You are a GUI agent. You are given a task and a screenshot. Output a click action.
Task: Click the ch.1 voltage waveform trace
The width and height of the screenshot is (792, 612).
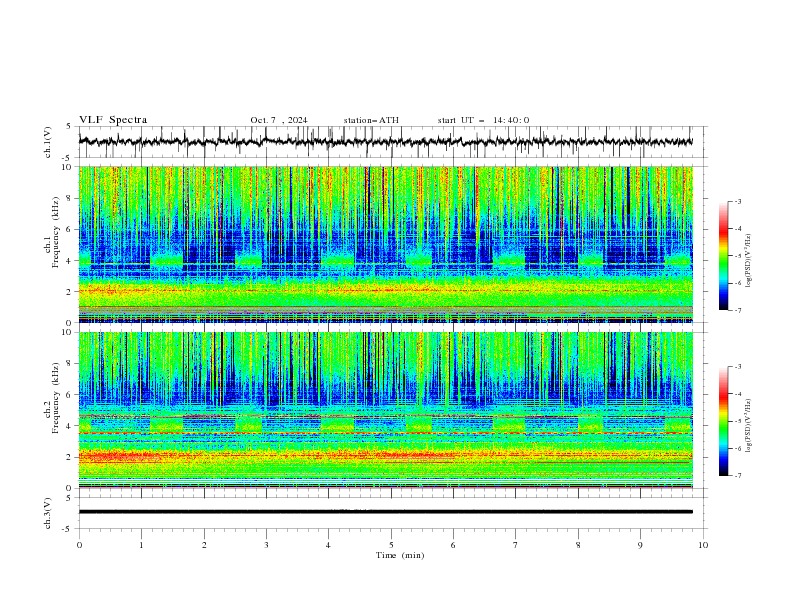tap(386, 142)
